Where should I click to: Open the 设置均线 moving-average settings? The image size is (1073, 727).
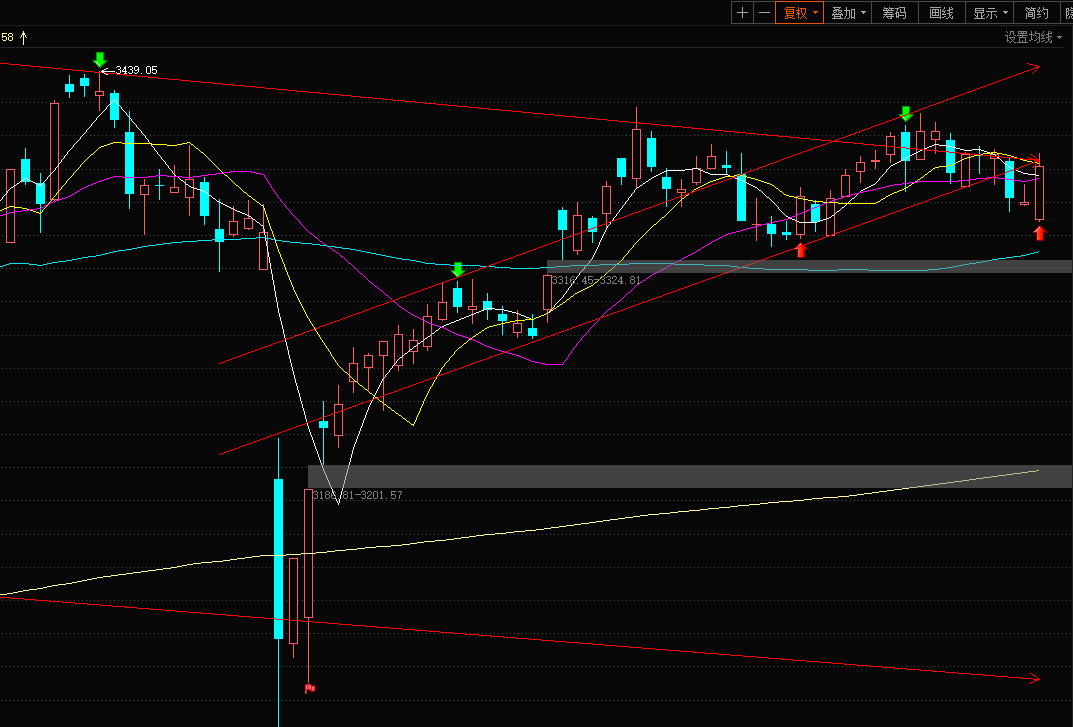1033,38
